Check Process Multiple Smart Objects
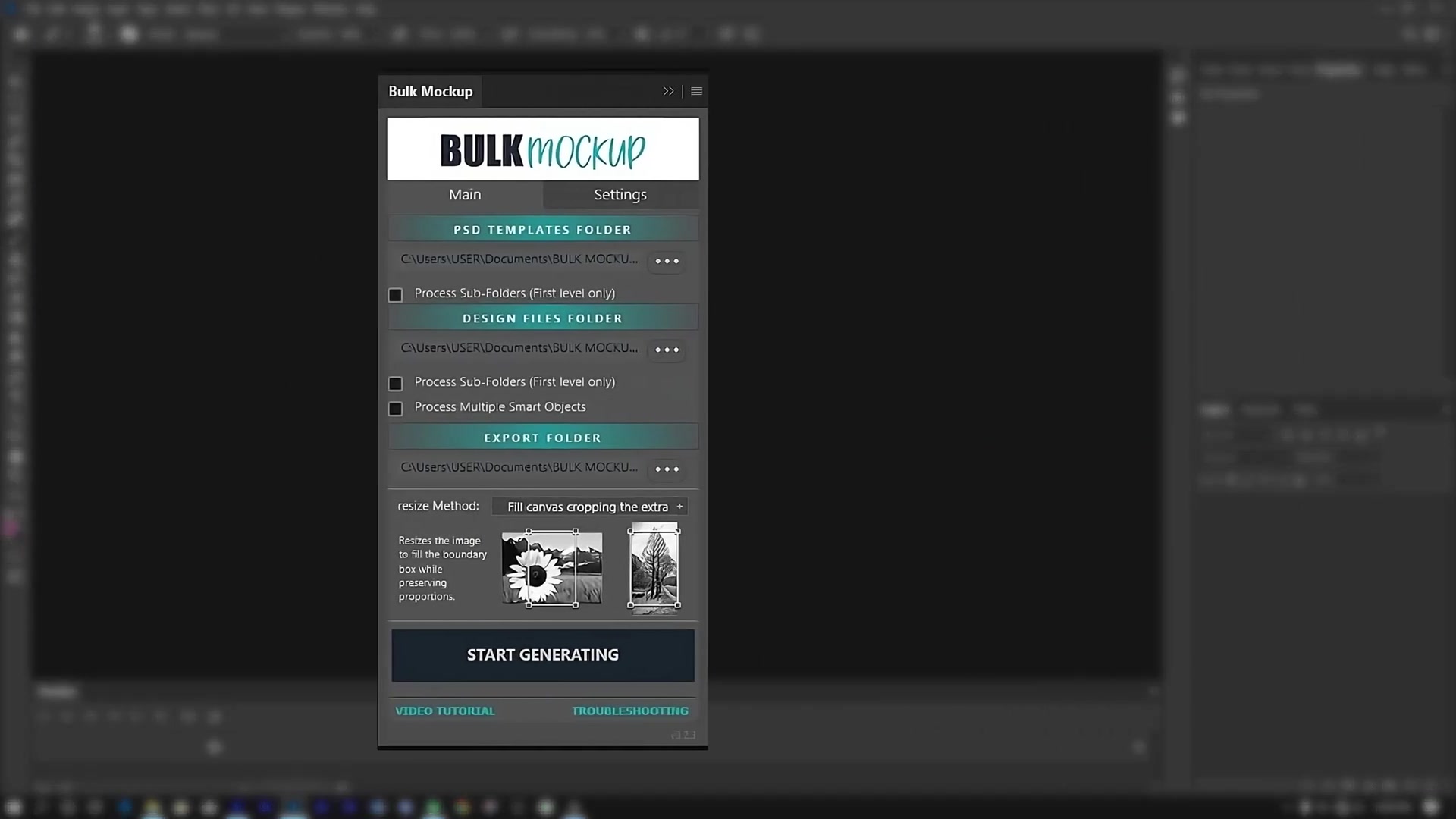Viewport: 1456px width, 819px height. (395, 408)
